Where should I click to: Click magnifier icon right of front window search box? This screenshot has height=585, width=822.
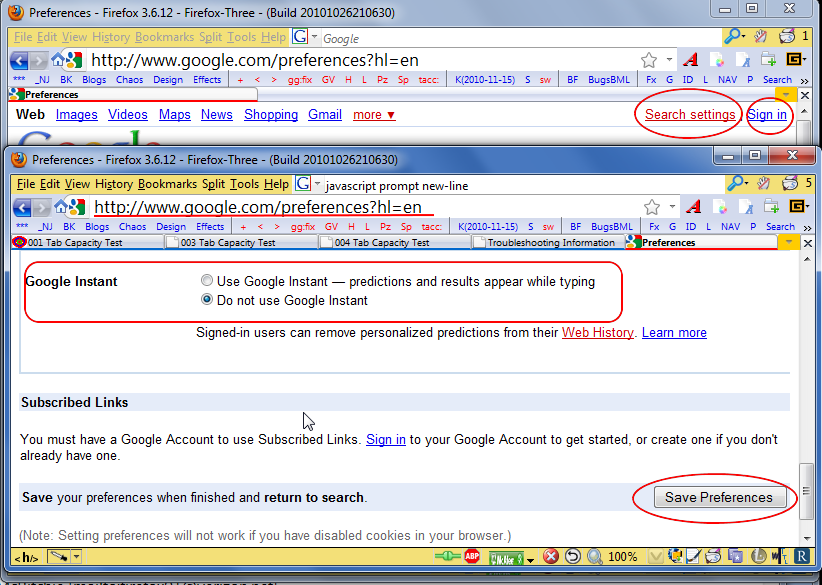point(735,183)
